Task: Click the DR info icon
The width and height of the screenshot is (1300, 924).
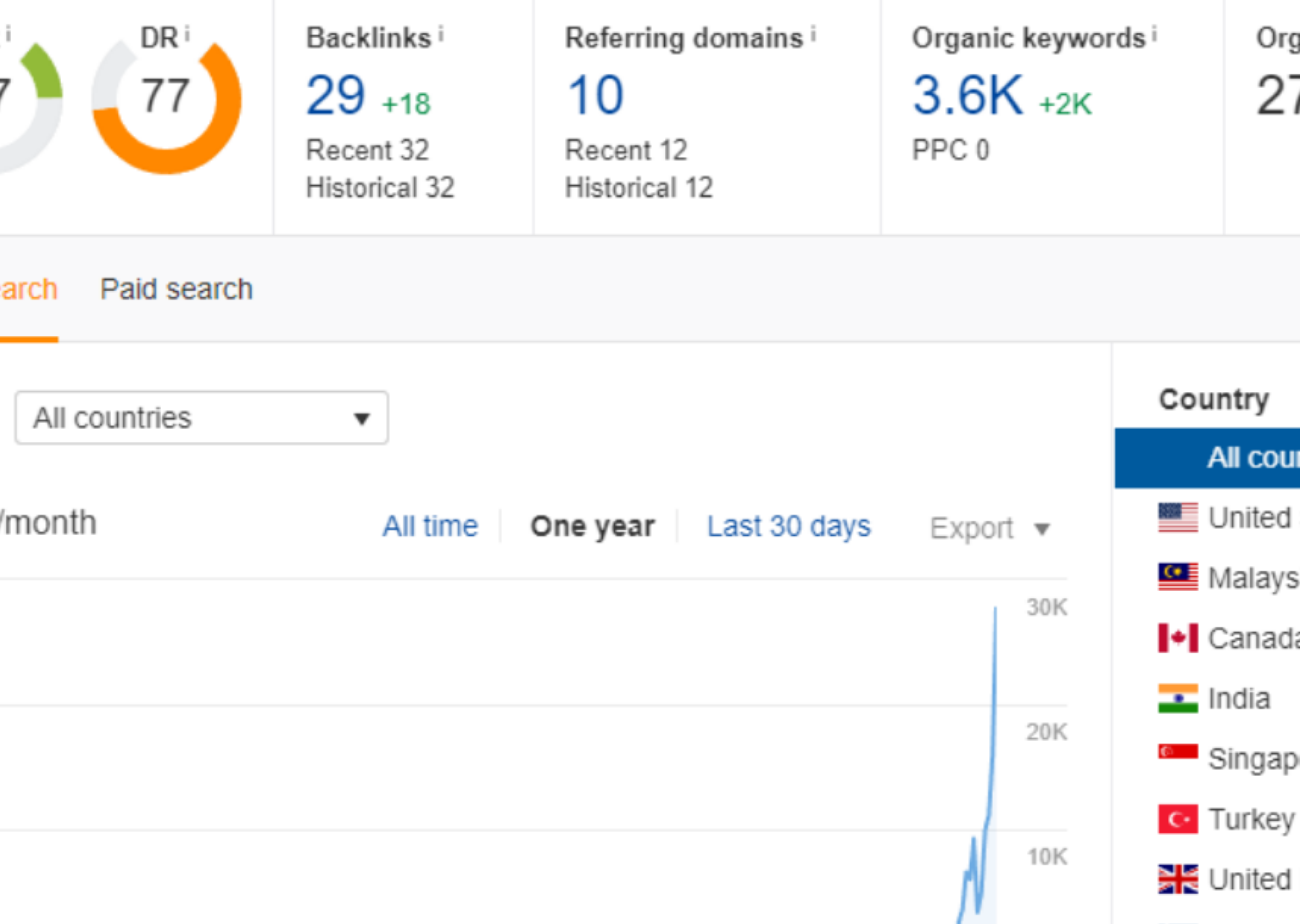Action: tap(186, 34)
